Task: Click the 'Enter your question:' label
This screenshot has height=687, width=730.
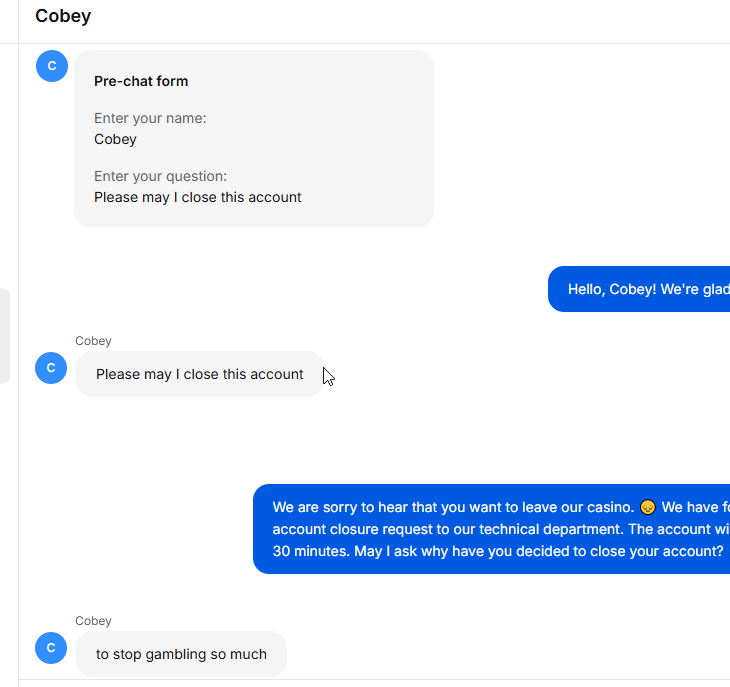Action: click(160, 176)
